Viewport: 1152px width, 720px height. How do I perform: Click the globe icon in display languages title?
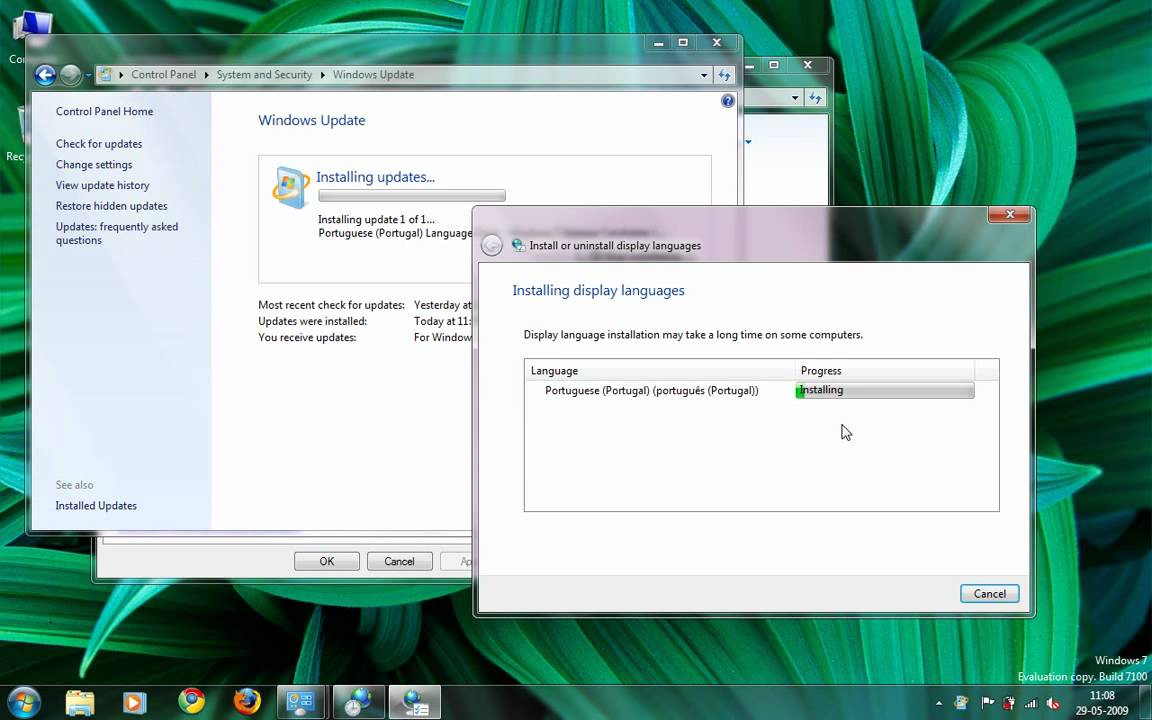519,245
